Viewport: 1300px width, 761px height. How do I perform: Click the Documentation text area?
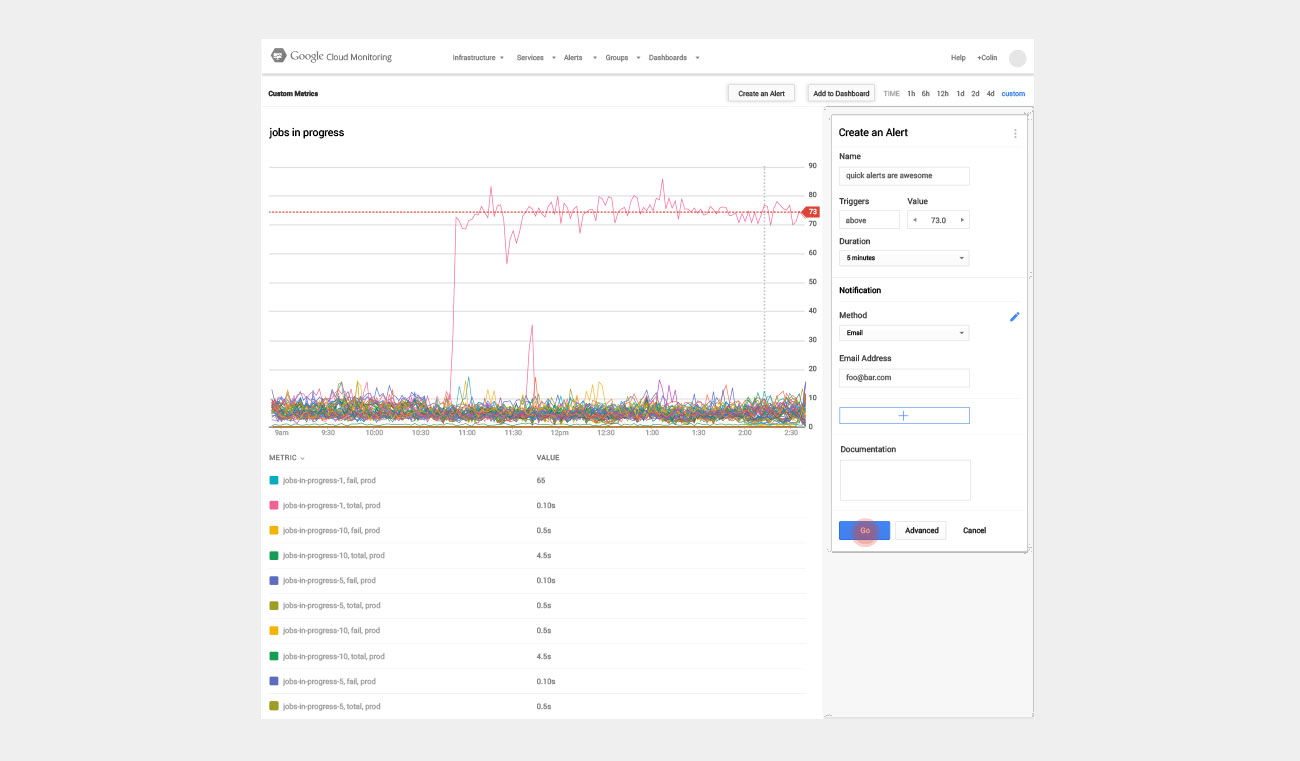tap(905, 480)
